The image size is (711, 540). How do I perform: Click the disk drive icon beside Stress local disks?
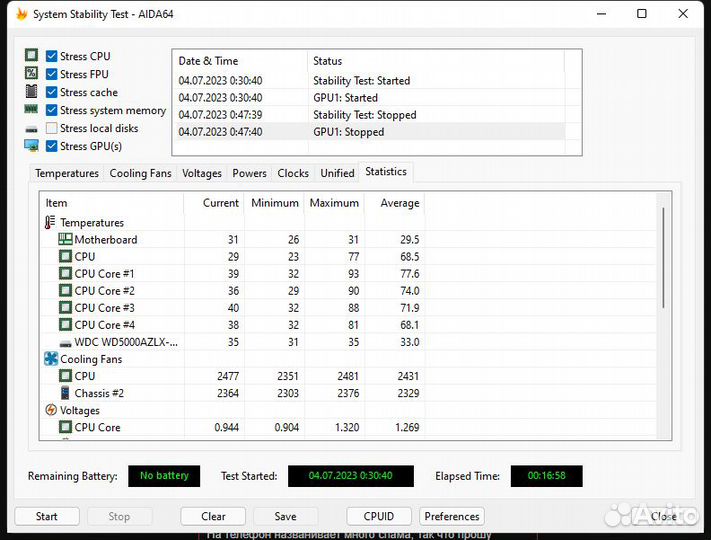[31, 130]
